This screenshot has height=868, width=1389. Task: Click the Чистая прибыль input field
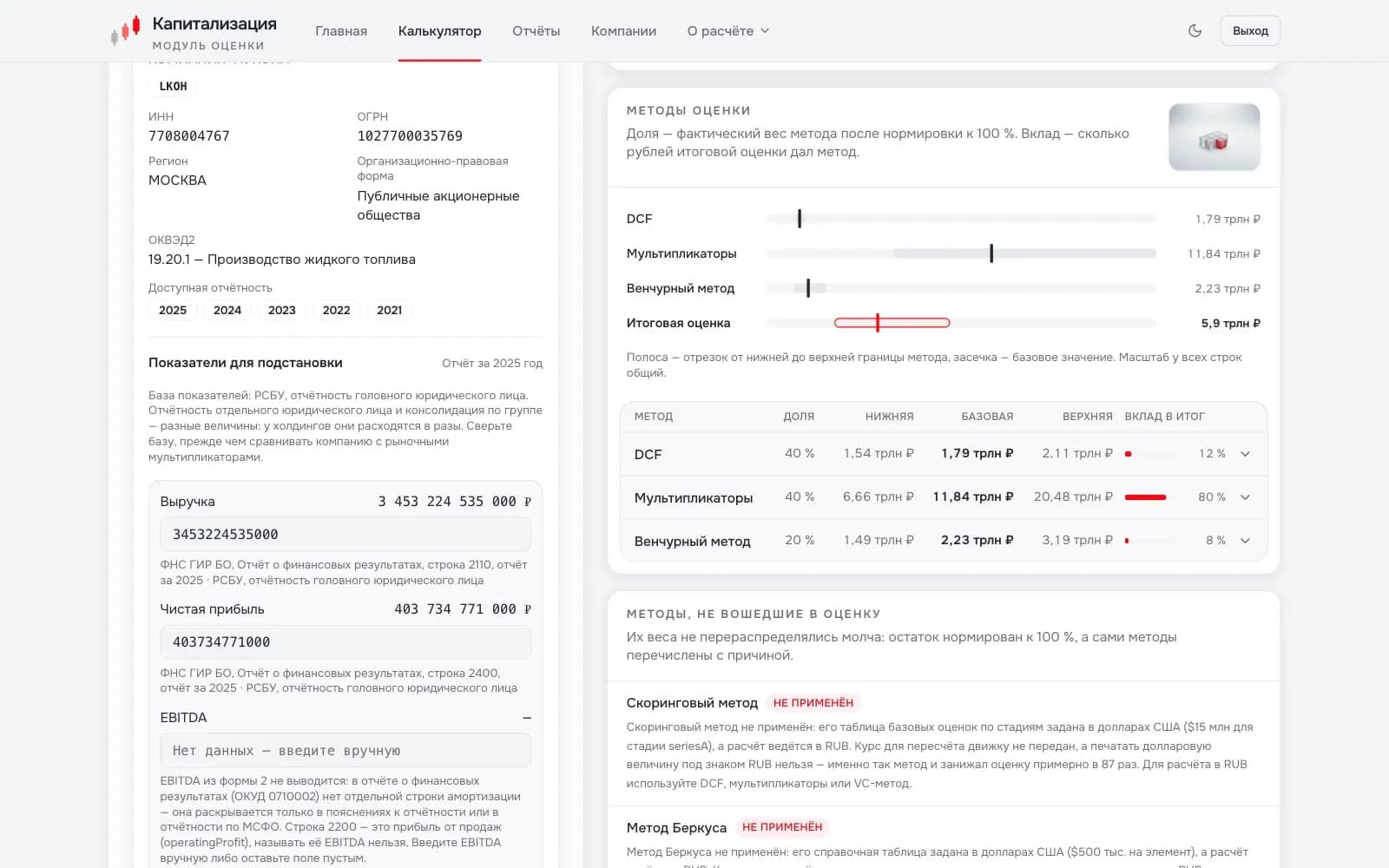click(x=346, y=642)
